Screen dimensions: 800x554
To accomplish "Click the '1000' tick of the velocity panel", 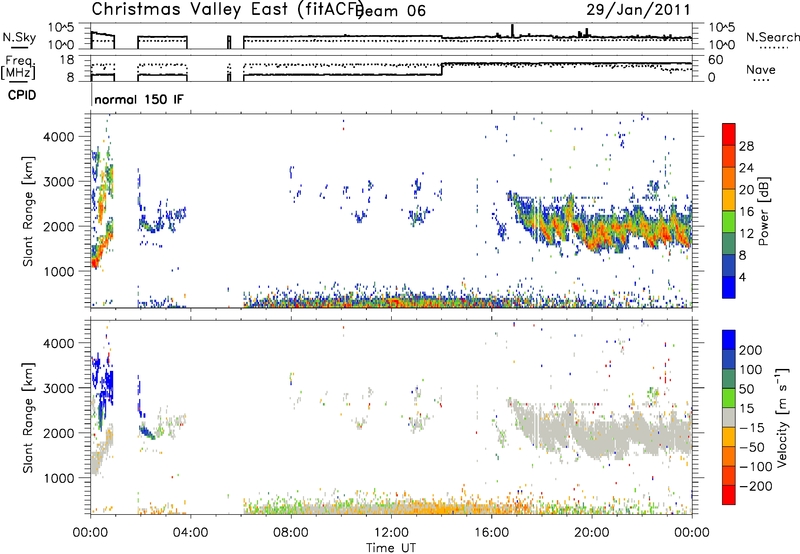I will (59, 479).
